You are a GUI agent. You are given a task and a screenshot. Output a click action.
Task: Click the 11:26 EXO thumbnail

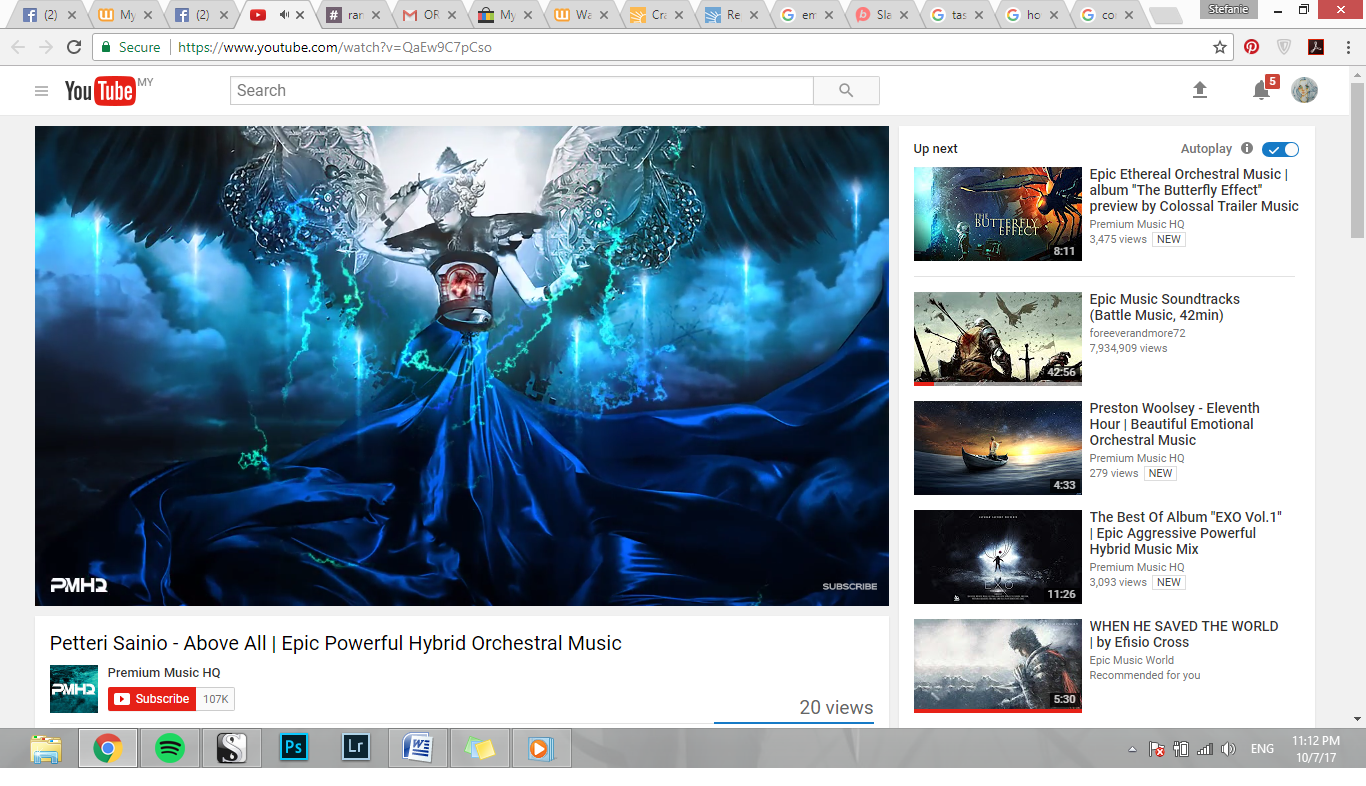pos(998,557)
